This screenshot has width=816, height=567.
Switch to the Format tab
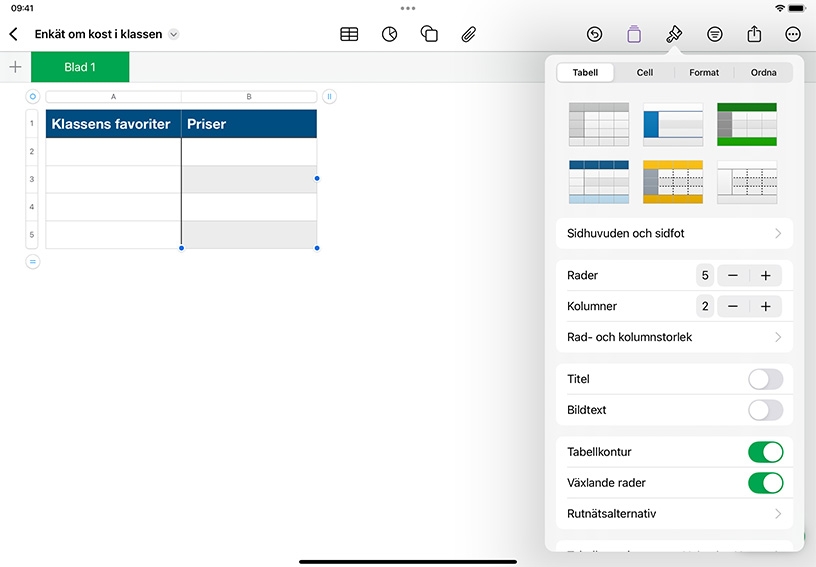point(704,72)
